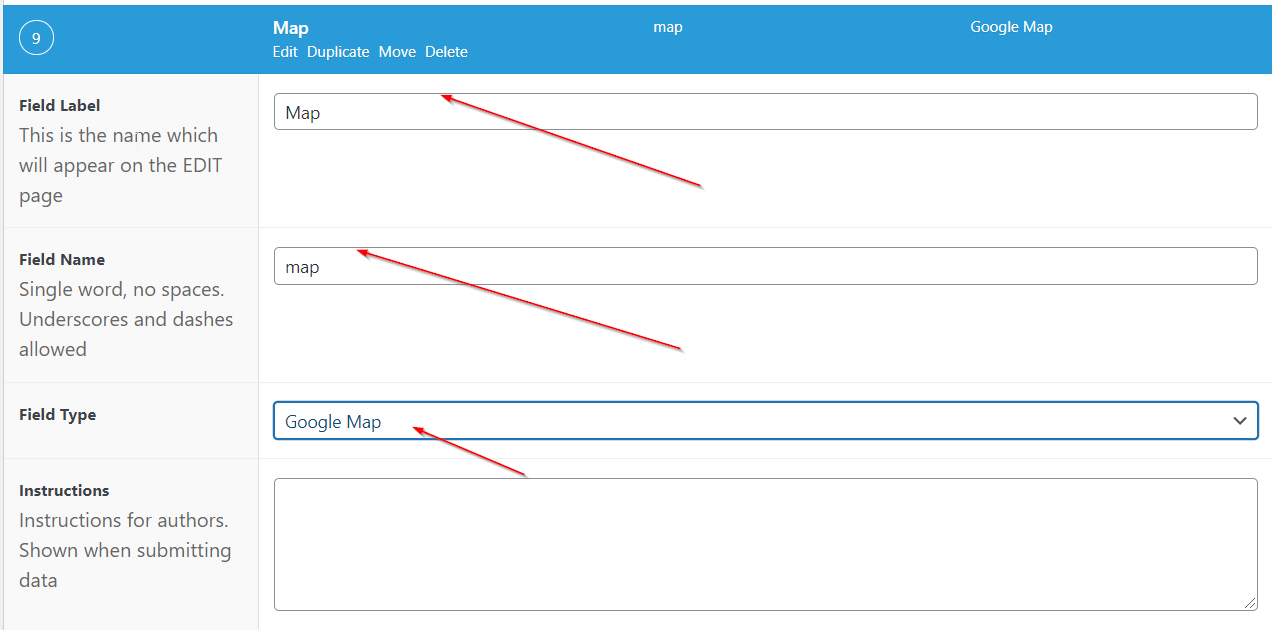Image resolution: width=1272 pixels, height=630 pixels.
Task: Click the Move link in field header
Action: click(397, 52)
